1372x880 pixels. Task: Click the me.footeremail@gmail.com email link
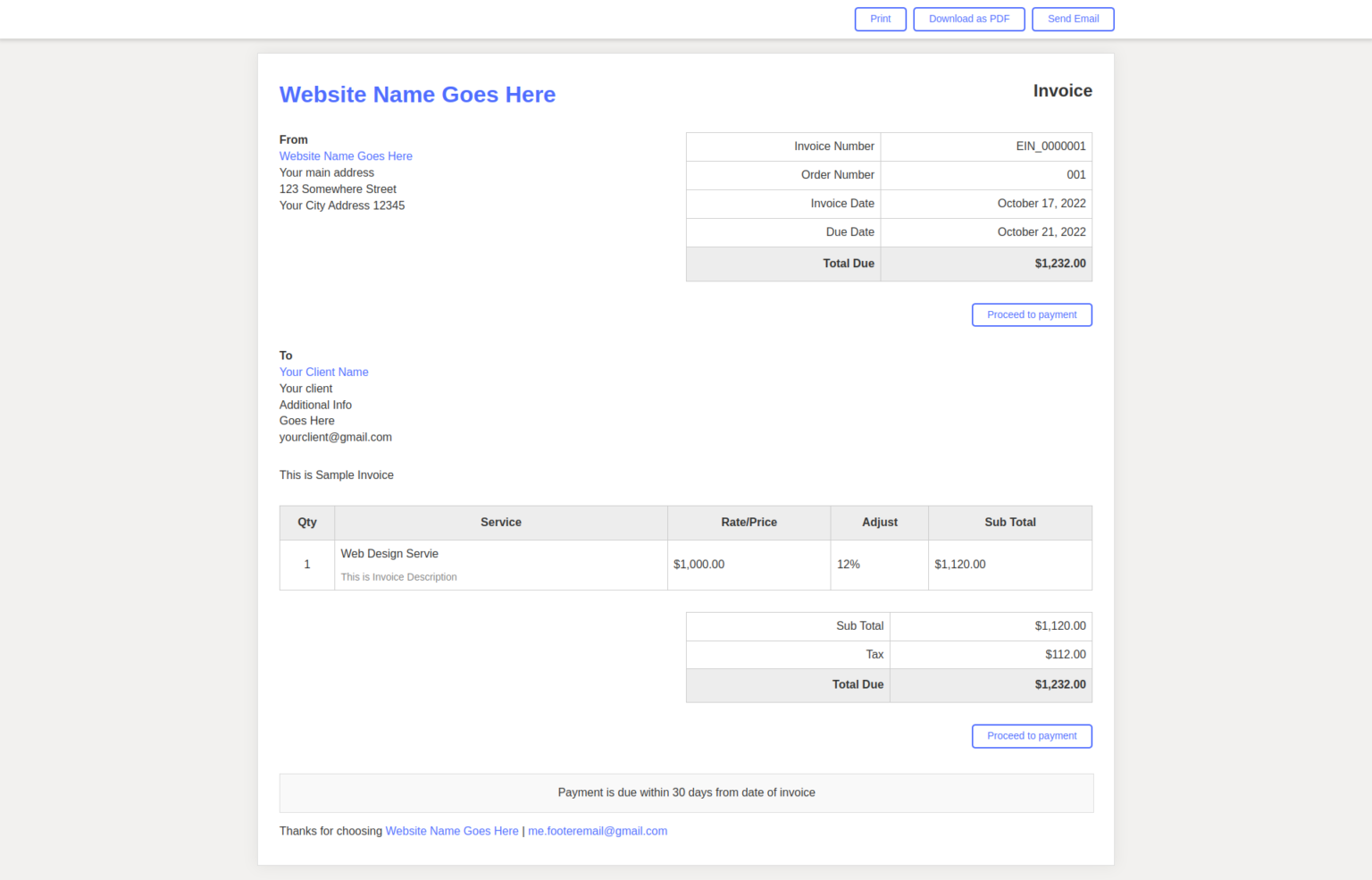click(597, 831)
